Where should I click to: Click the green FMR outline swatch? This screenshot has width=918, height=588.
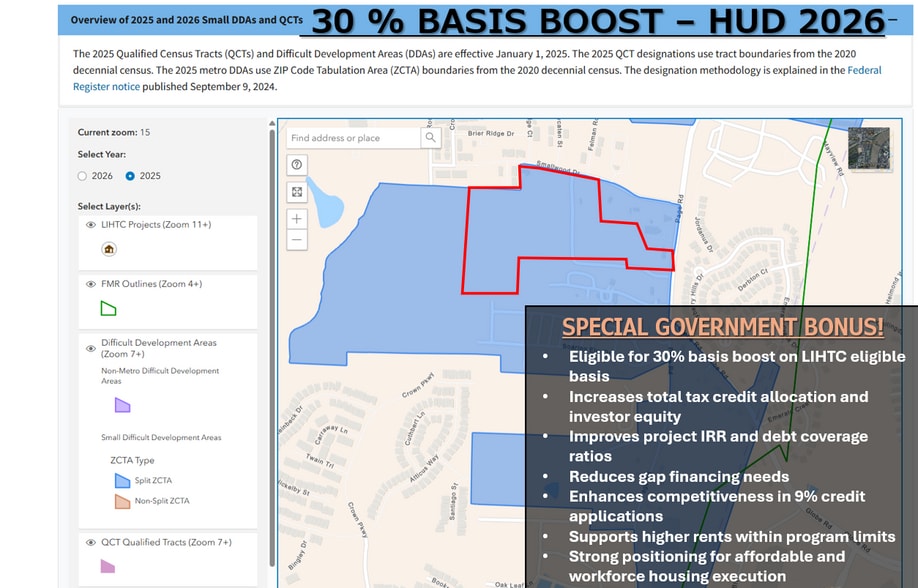[109, 308]
